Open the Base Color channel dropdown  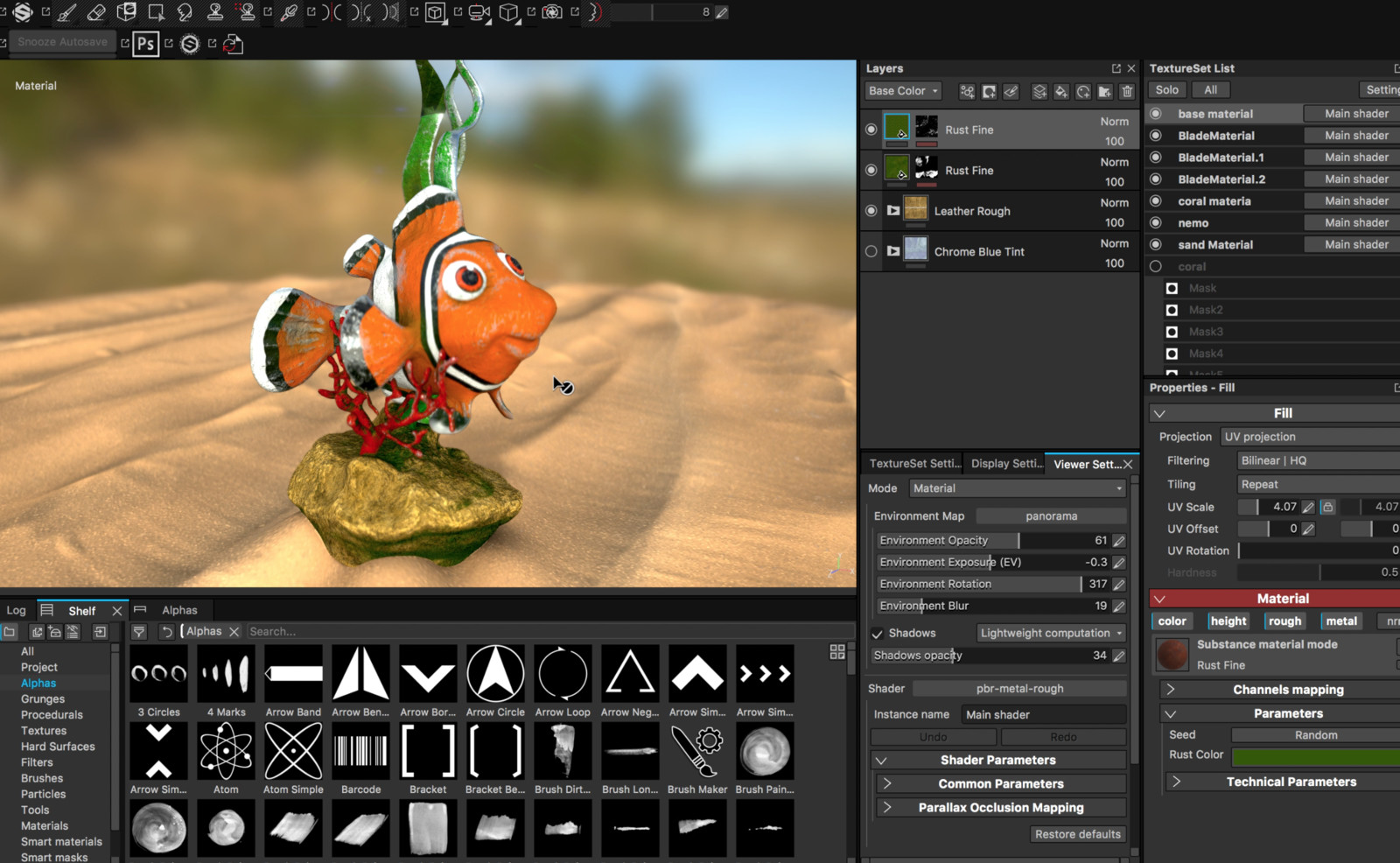pyautogui.click(x=903, y=91)
